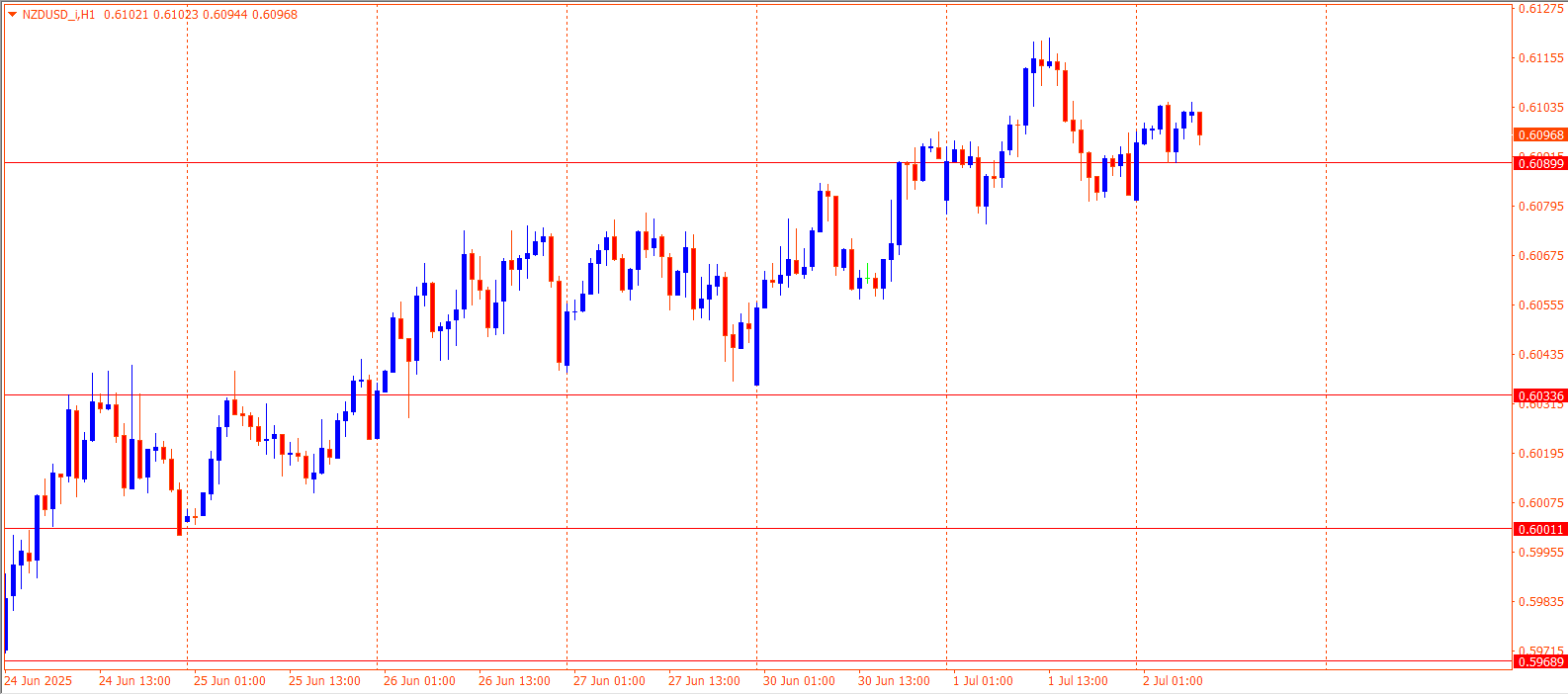Click the 0.60795 price scale label
The width and height of the screenshot is (1568, 695).
point(1541,207)
